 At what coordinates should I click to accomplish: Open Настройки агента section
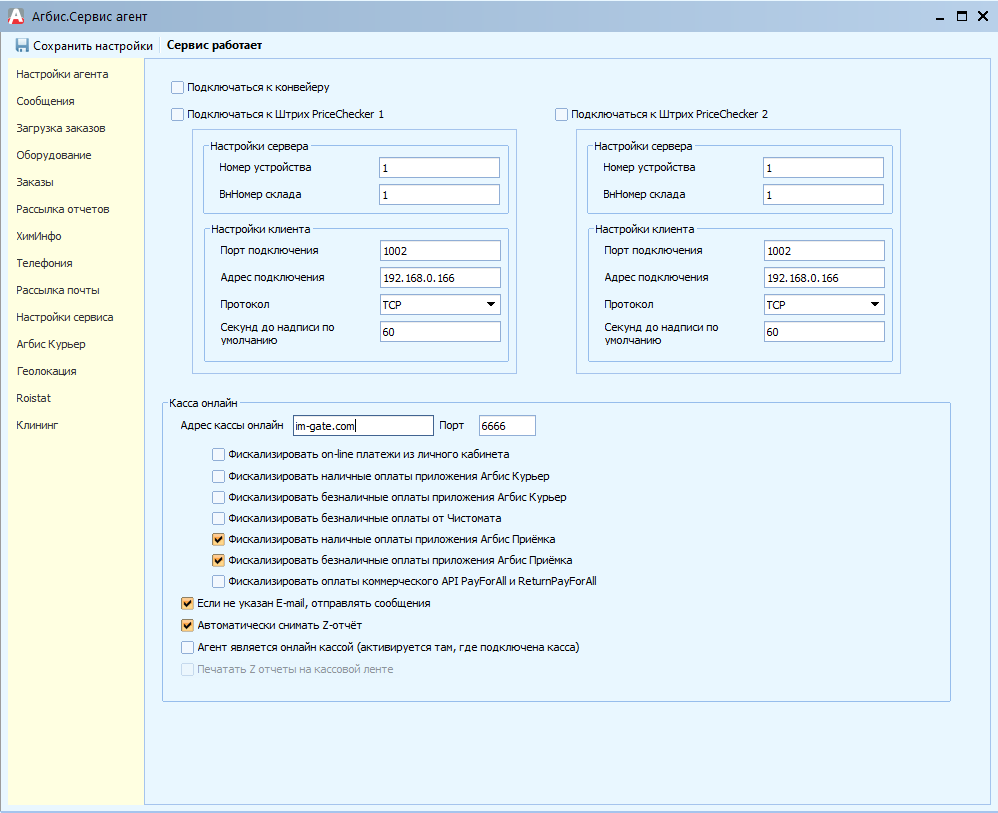click(62, 74)
